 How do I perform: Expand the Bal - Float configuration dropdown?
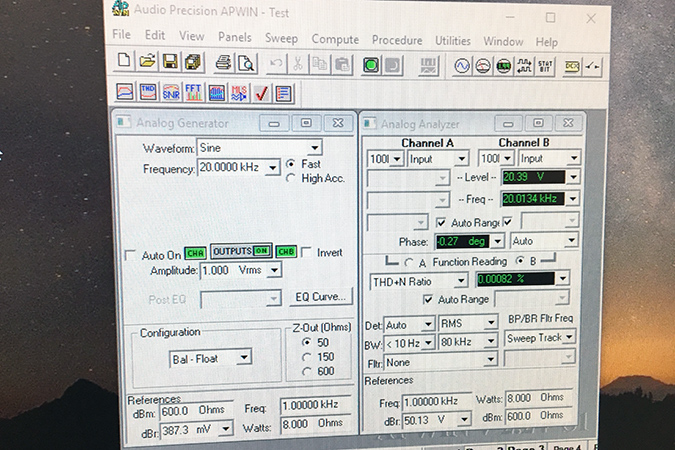(x=244, y=357)
